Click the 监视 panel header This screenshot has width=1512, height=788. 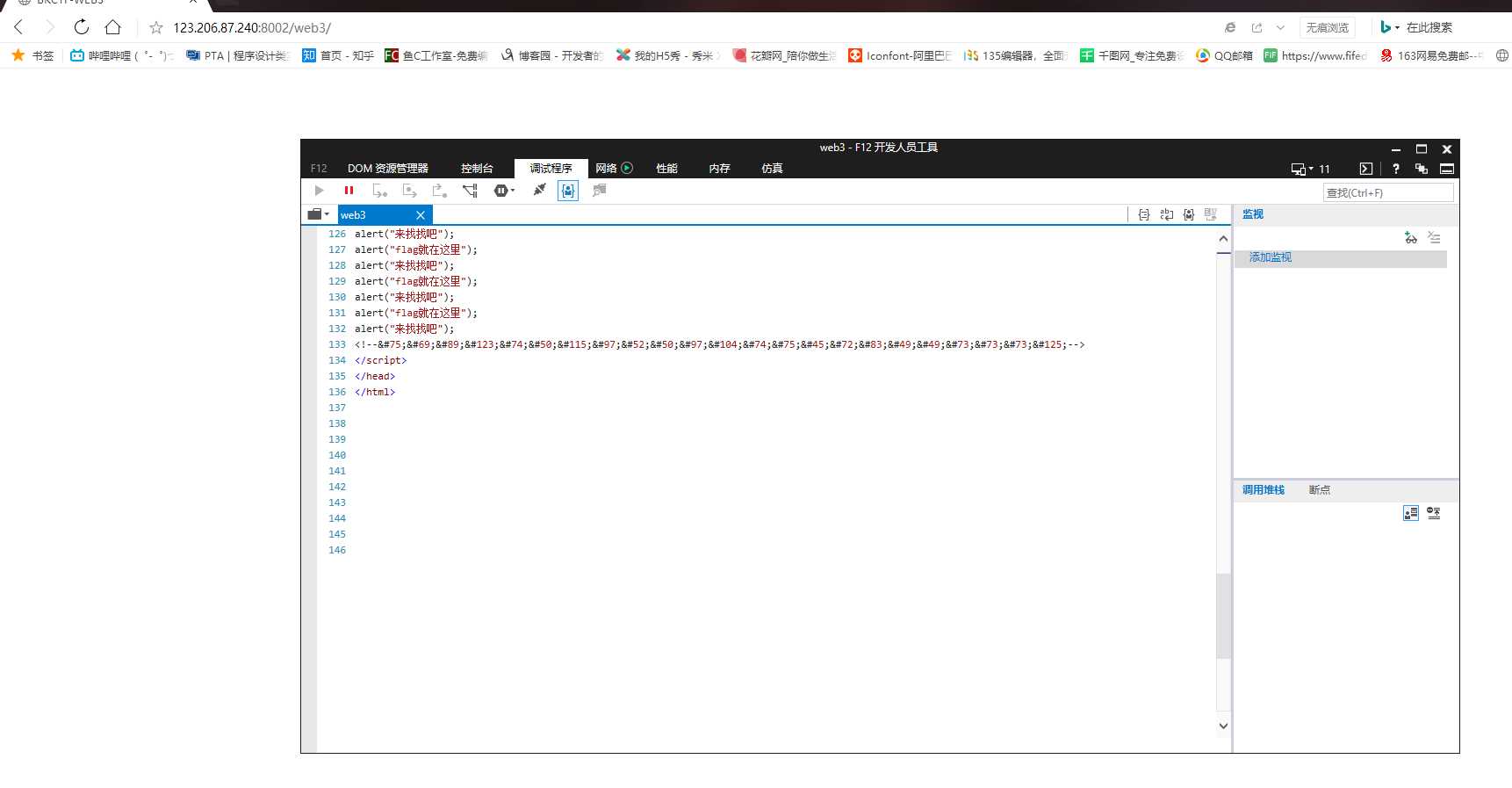(1253, 214)
